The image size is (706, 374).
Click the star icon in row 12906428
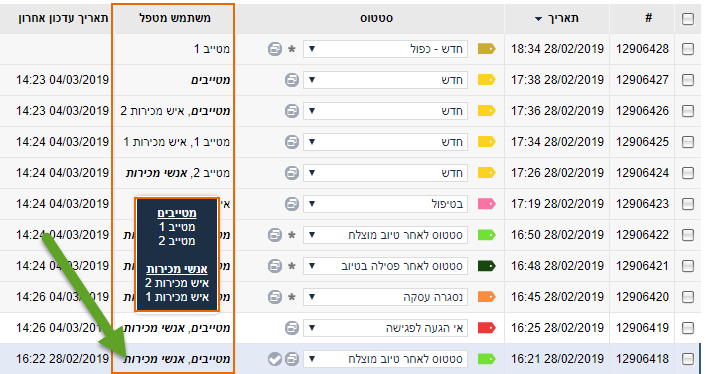point(292,49)
